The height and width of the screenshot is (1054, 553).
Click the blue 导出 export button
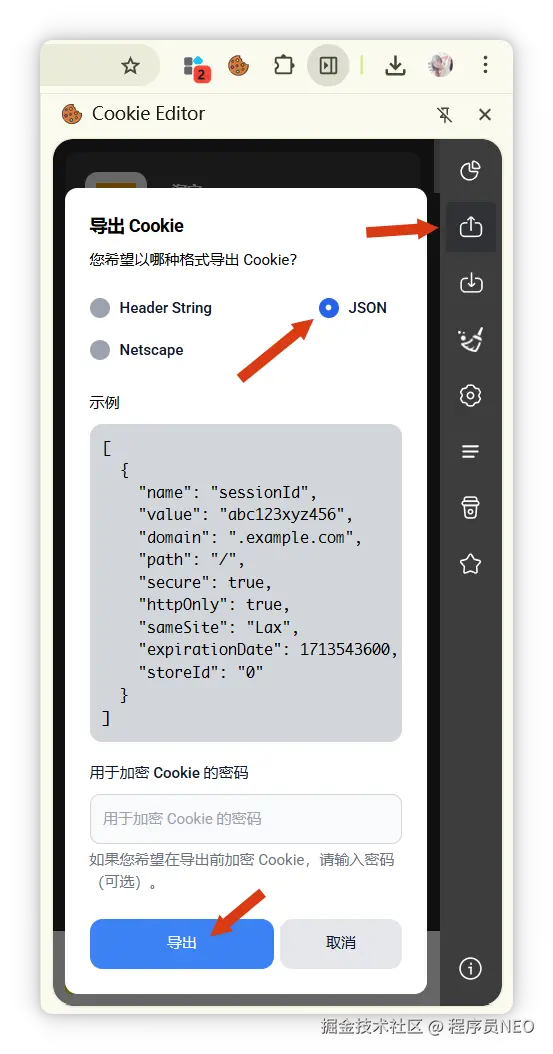(181, 943)
